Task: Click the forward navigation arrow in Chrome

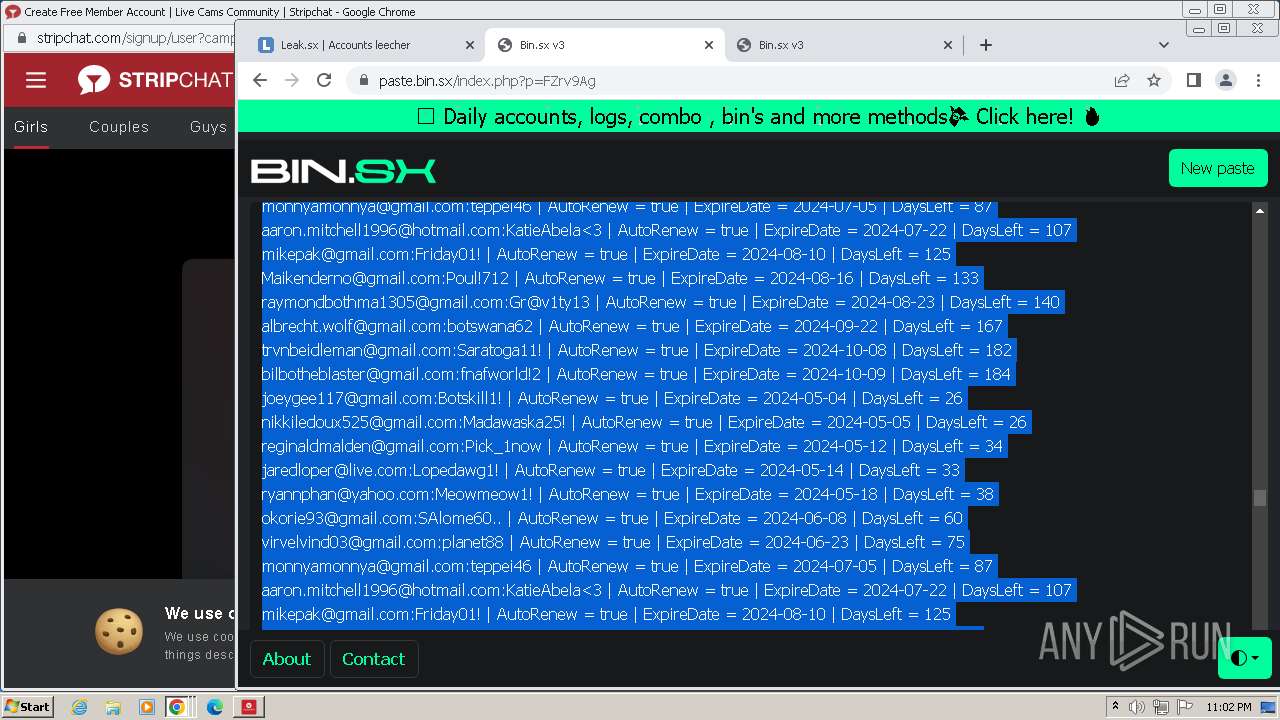Action: [292, 80]
